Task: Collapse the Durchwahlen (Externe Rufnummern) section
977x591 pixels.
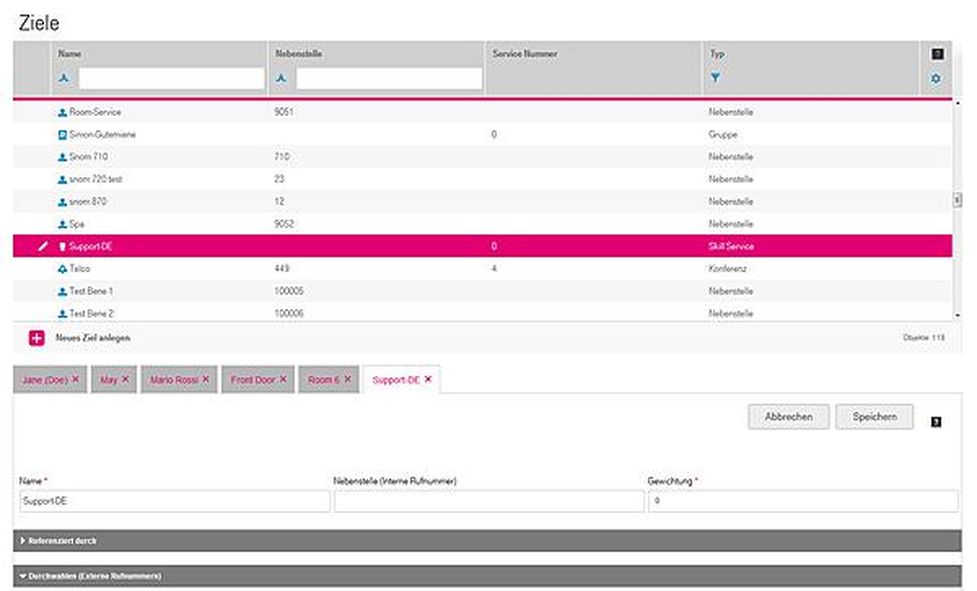Action: (x=487, y=576)
